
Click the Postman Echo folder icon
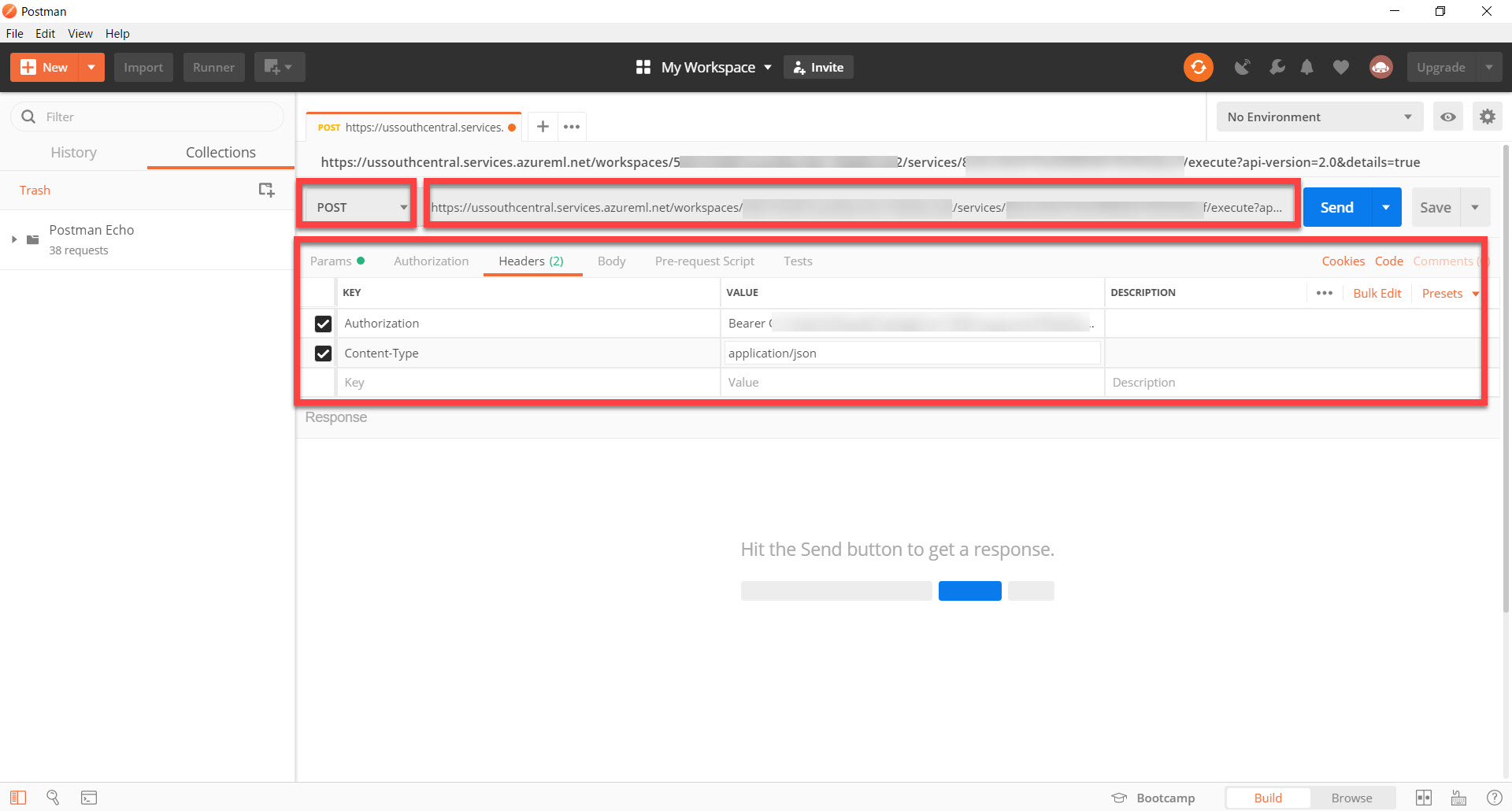click(33, 239)
